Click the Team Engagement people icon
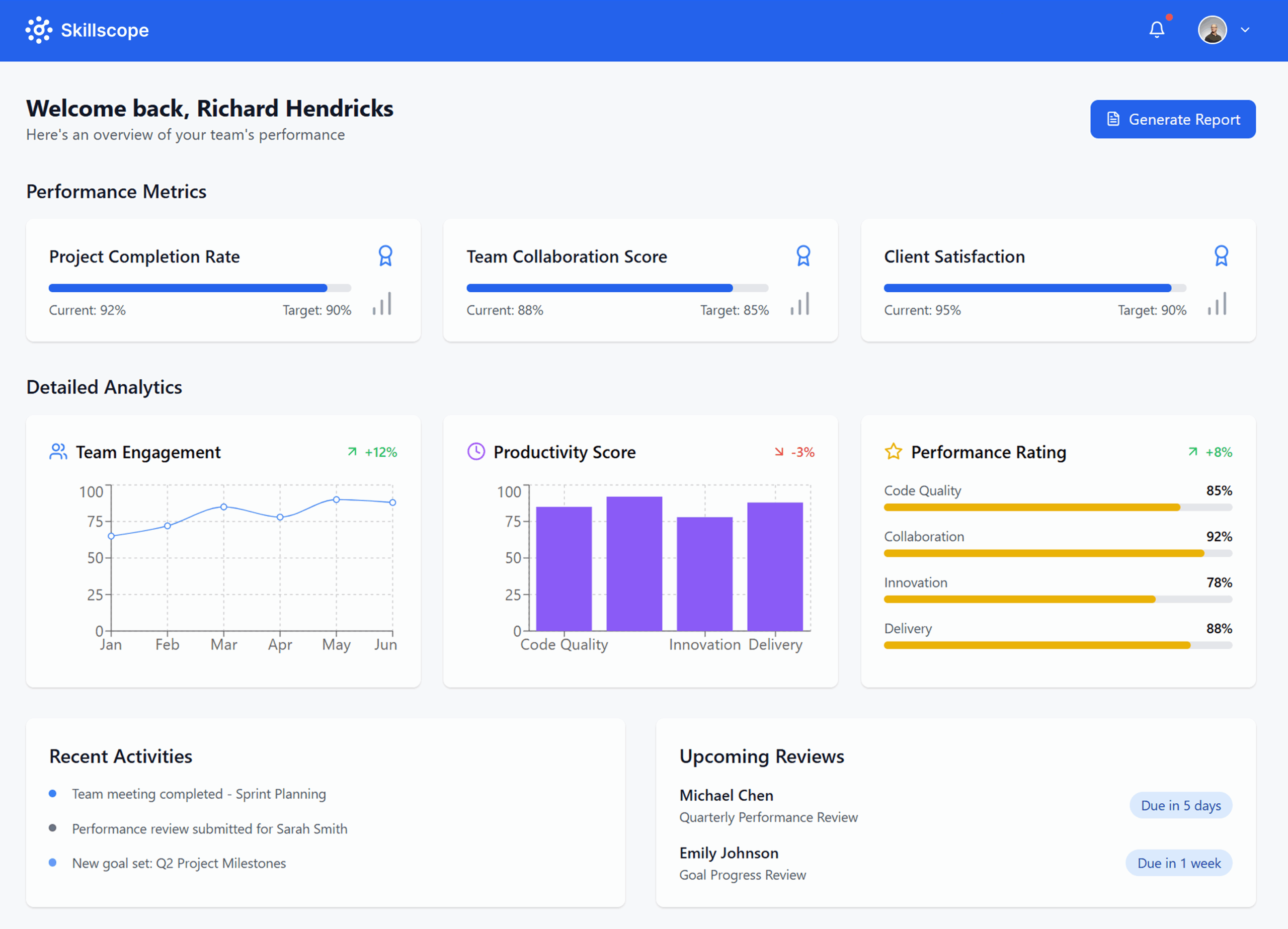 click(x=58, y=452)
